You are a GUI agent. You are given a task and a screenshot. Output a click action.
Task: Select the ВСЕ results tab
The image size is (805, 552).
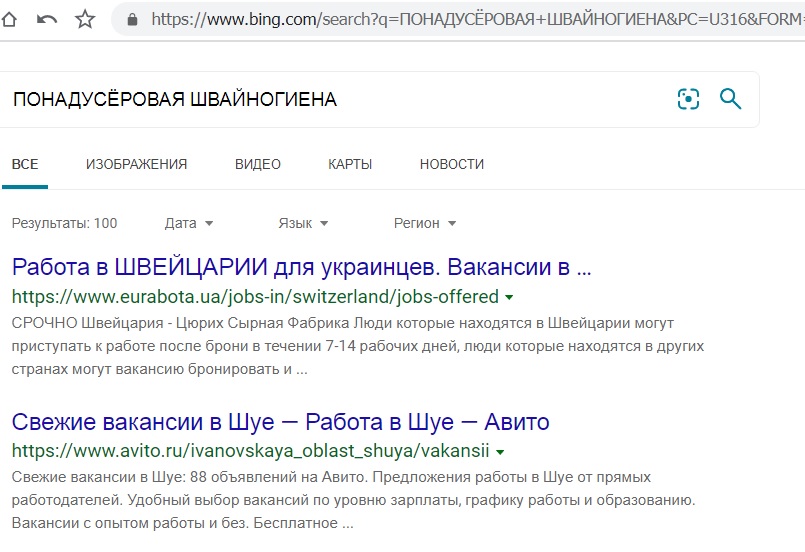(25, 164)
